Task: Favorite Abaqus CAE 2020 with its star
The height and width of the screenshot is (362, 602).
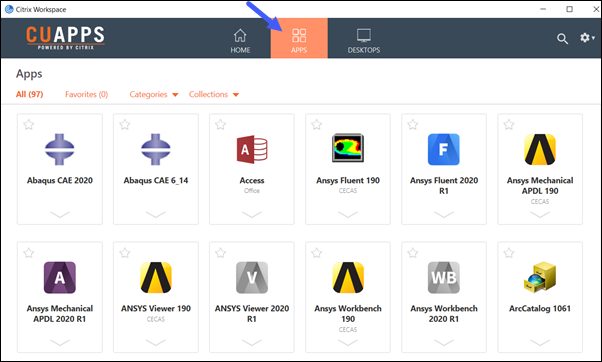Action: tap(28, 124)
